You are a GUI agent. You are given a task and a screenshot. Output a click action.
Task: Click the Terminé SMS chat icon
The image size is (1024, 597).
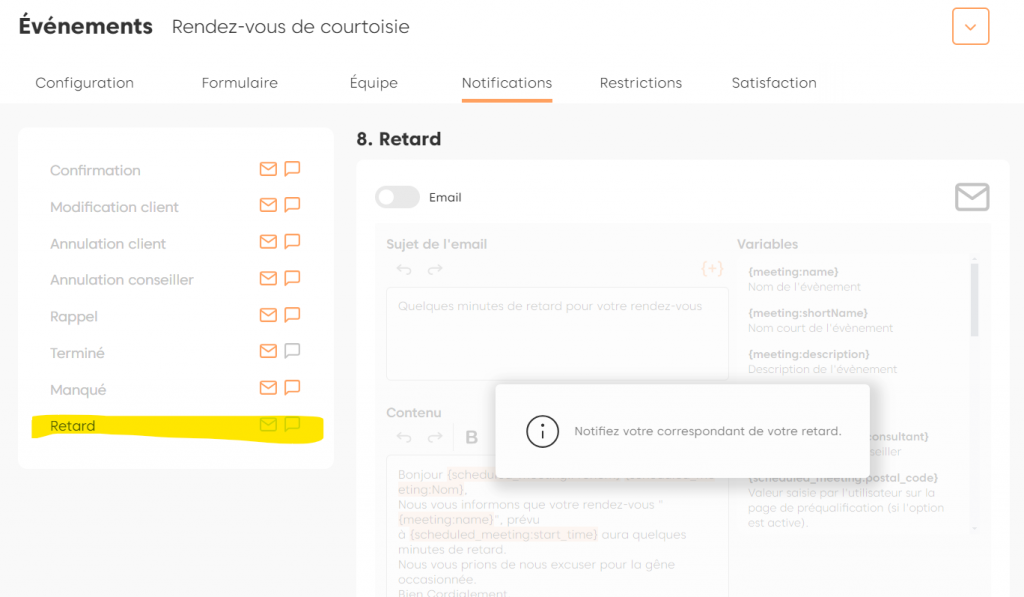(x=292, y=352)
